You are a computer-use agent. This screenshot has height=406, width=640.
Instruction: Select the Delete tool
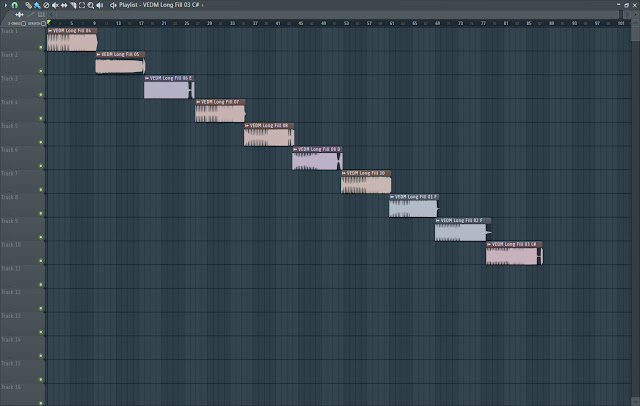(x=46, y=5)
